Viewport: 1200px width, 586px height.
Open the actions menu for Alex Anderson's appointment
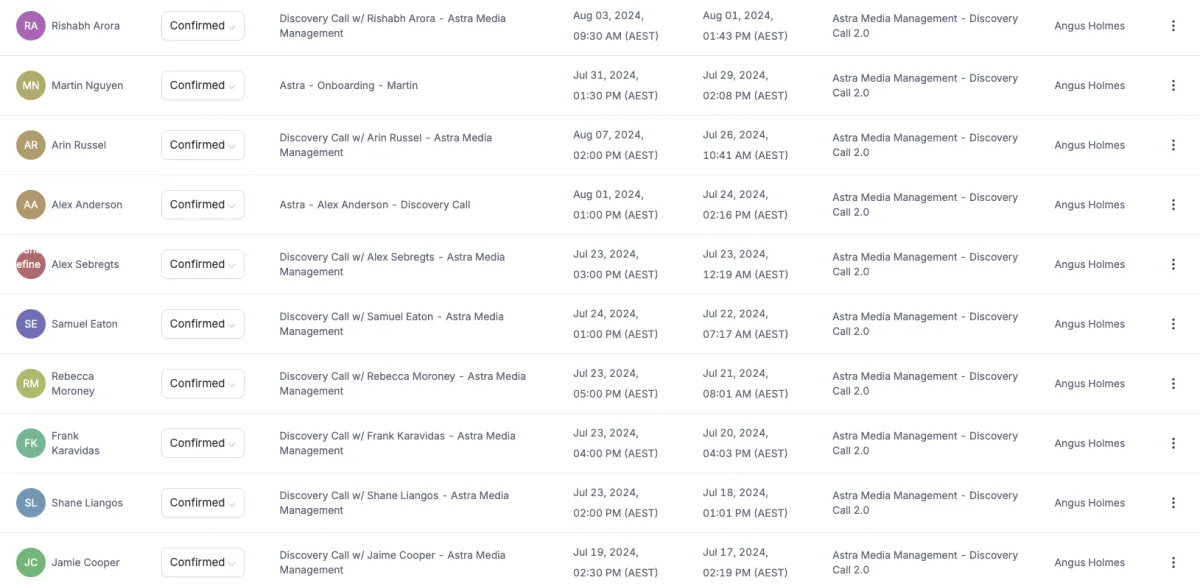coord(1173,205)
